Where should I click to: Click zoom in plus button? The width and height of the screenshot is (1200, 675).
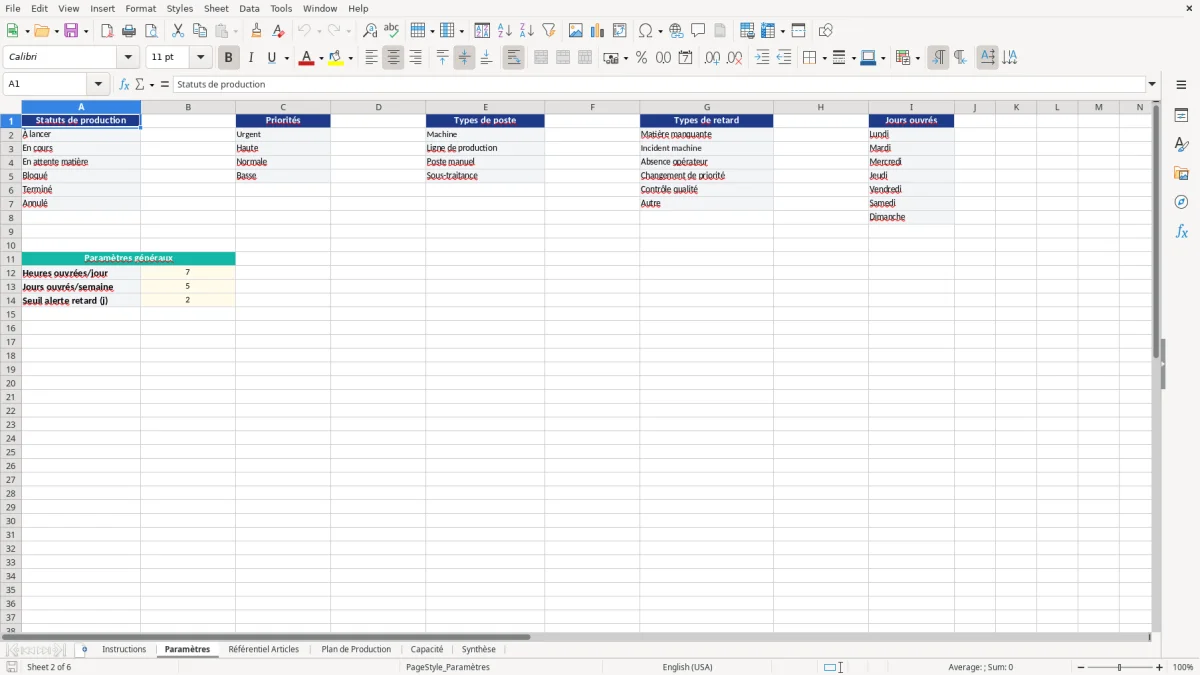pos(1160,667)
